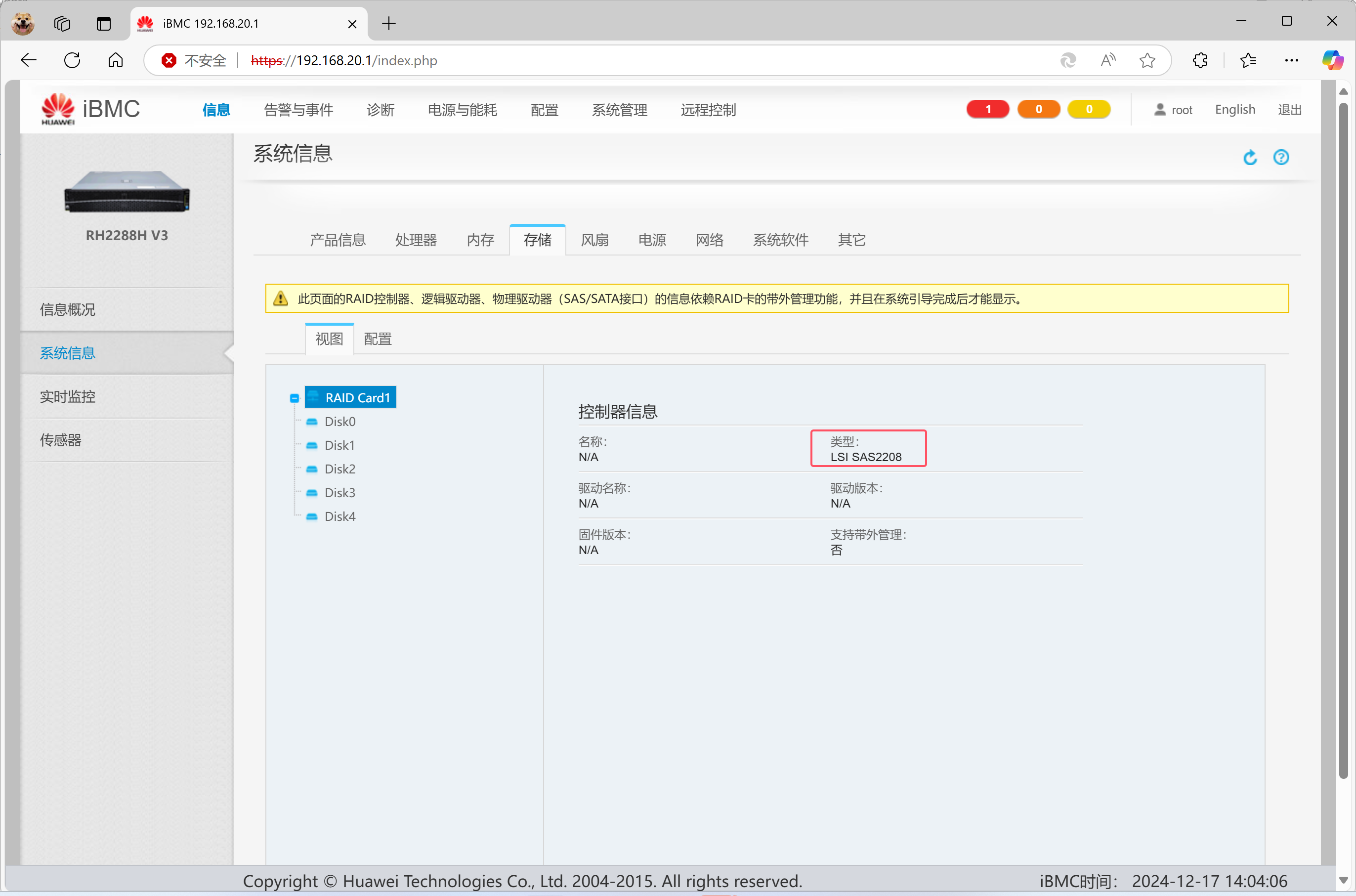
Task: Click the page refresh icon beside help
Action: (1250, 157)
